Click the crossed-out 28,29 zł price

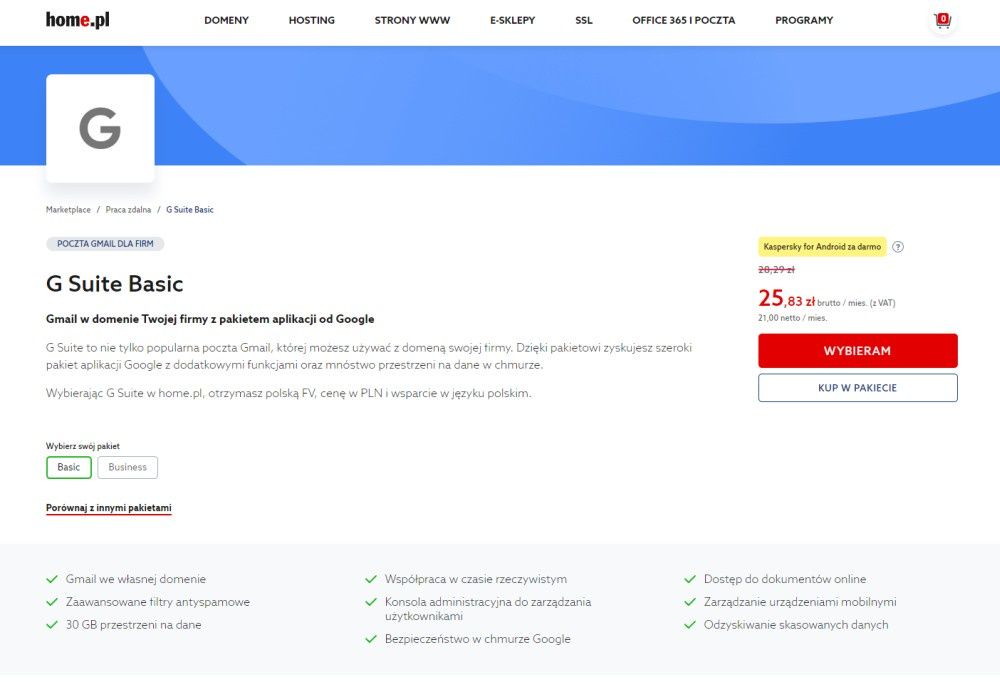776,269
